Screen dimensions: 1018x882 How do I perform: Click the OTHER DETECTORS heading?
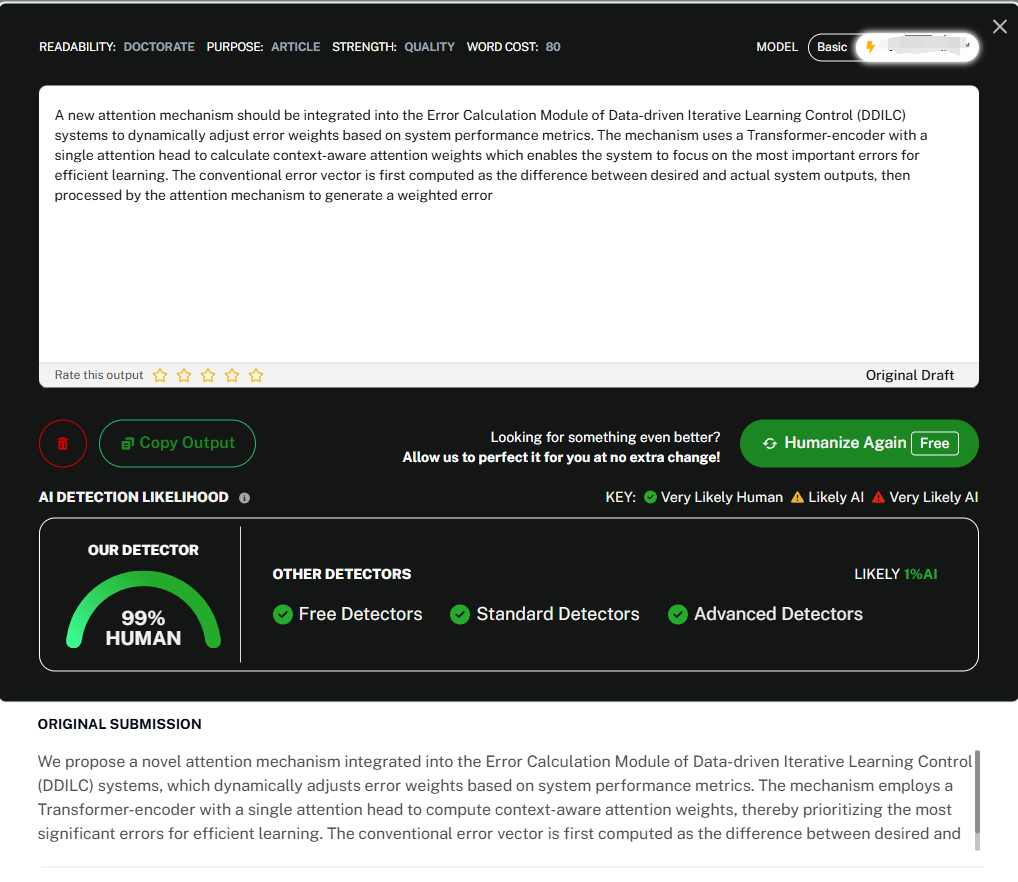341,574
